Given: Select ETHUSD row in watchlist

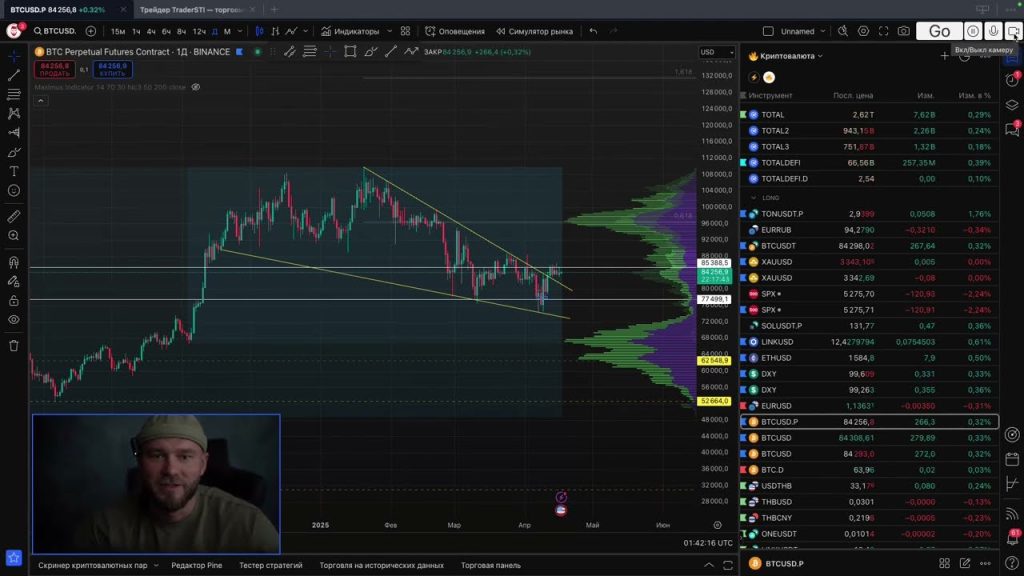Looking at the screenshot, I should (776, 358).
